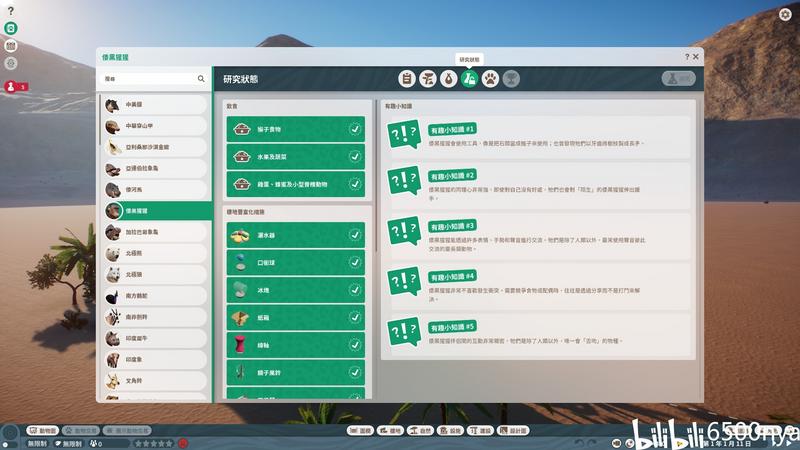Focus the animal search field
The image size is (800, 450).
tap(154, 79)
